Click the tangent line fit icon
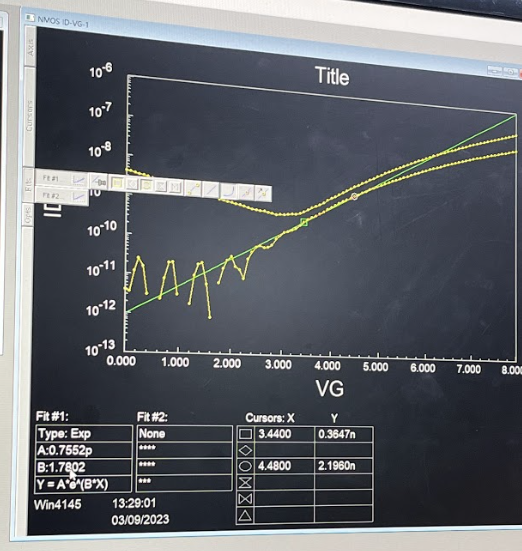The height and width of the screenshot is (551, 522). pyautogui.click(x=246, y=193)
